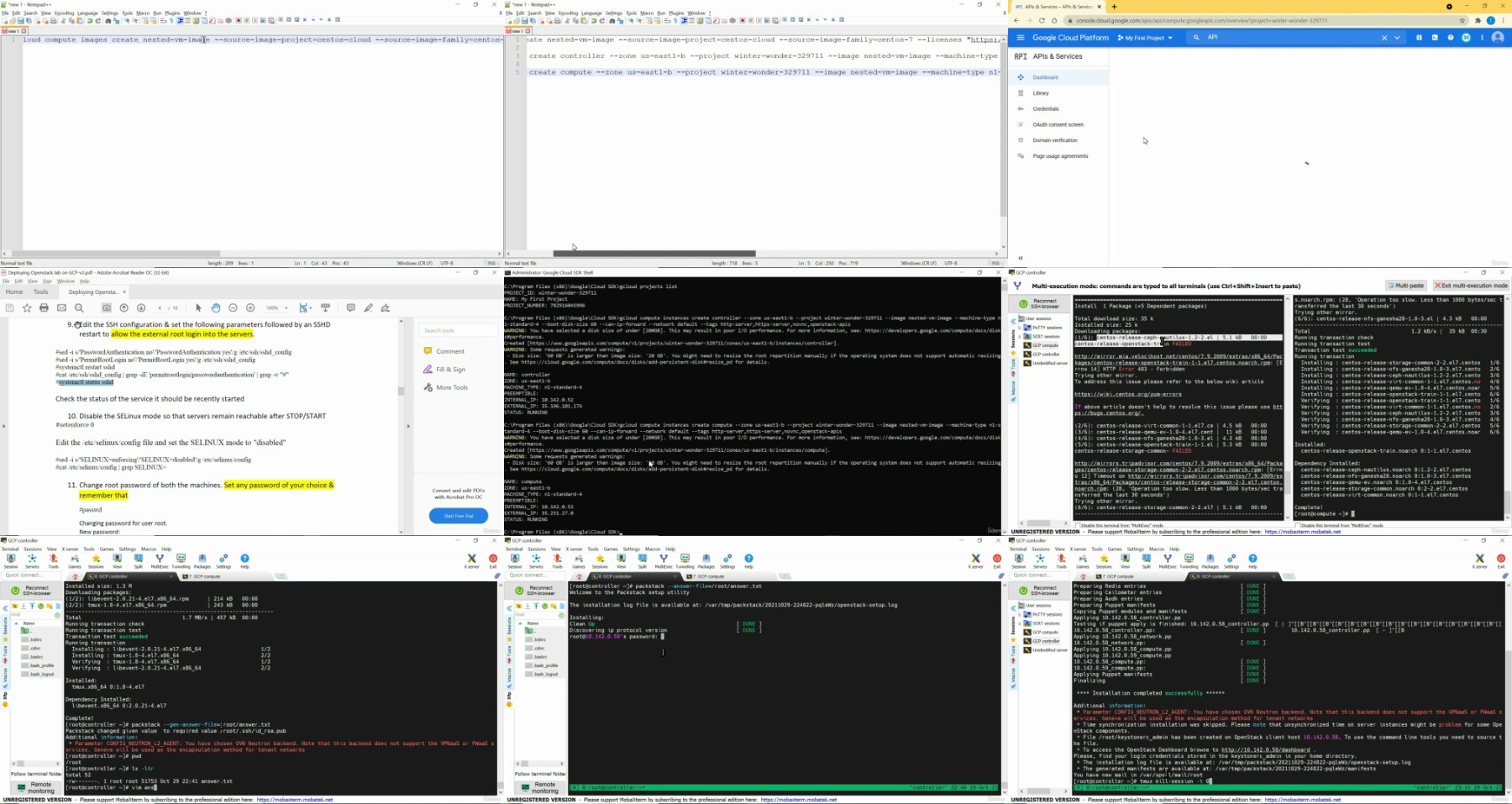Click the print icon in Acrobat Reader

click(x=44, y=308)
